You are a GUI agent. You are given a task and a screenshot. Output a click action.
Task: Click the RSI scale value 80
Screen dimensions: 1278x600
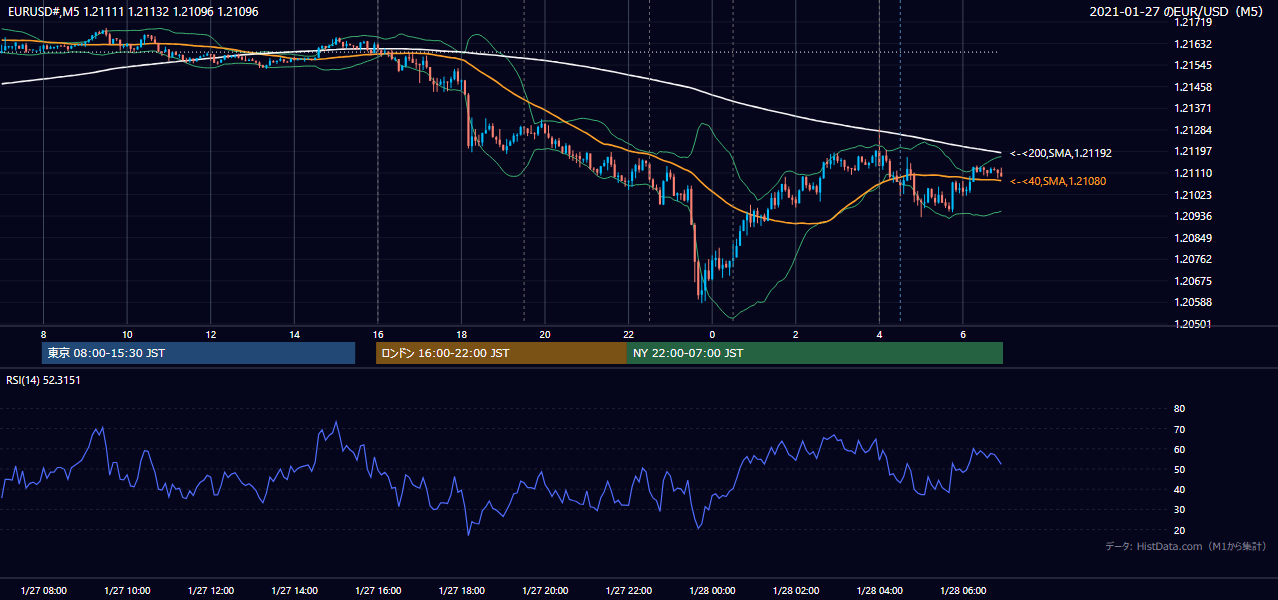tap(1179, 409)
